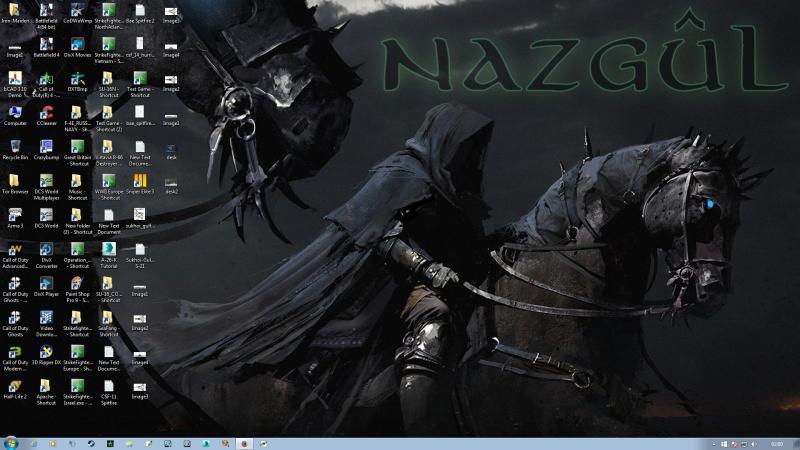Open the Apache - Shortcut folder

[x=46, y=392]
